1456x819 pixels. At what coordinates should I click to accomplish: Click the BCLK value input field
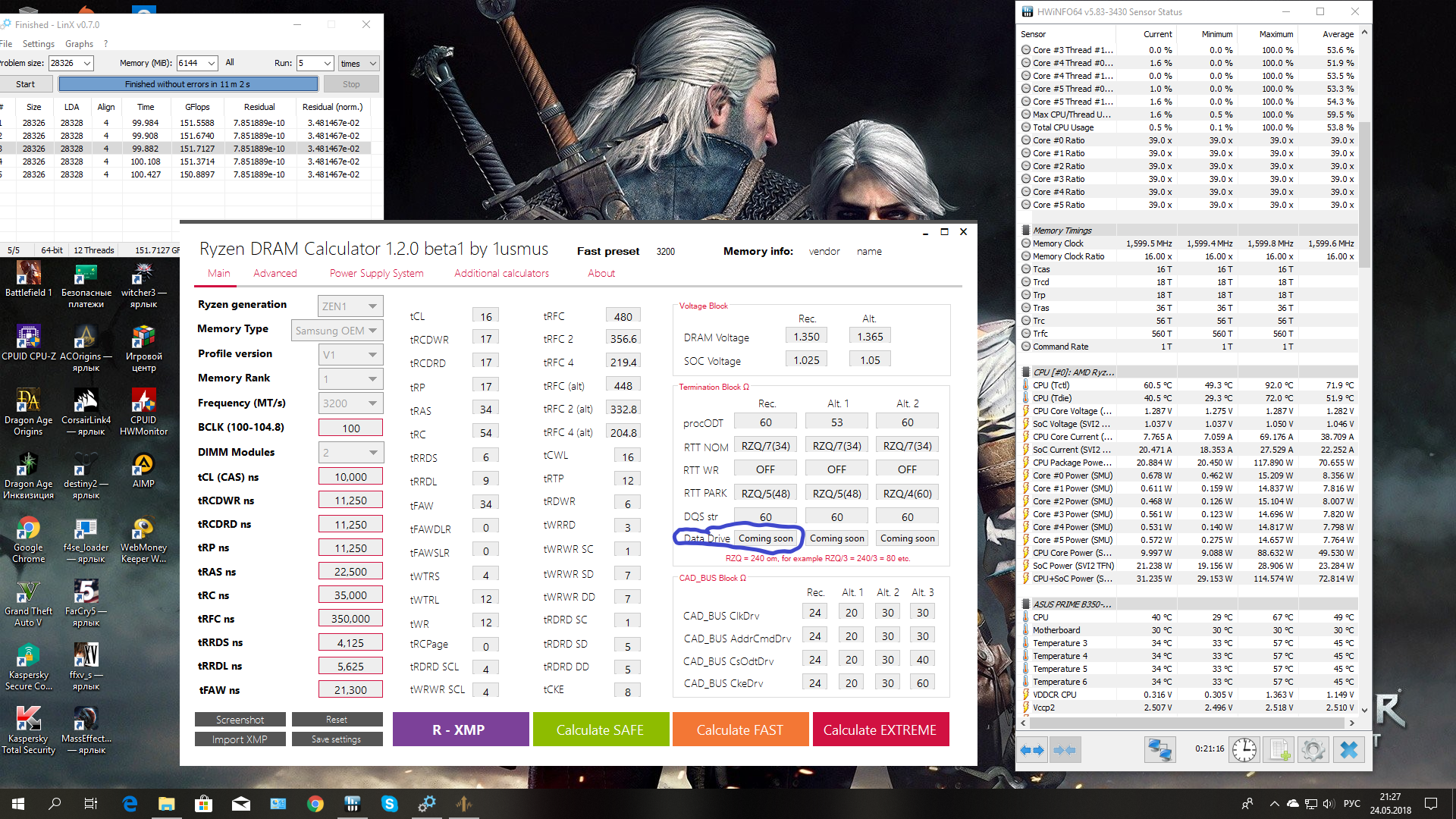click(350, 428)
